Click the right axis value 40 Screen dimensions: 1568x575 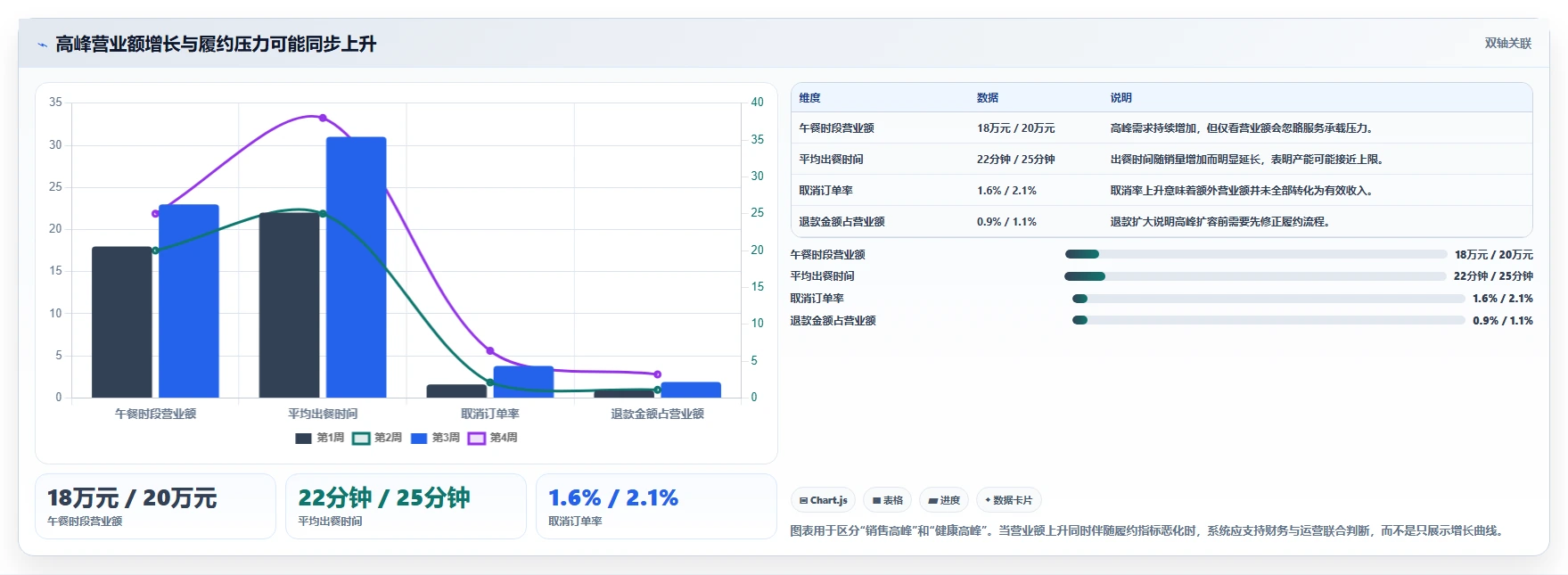(x=757, y=103)
